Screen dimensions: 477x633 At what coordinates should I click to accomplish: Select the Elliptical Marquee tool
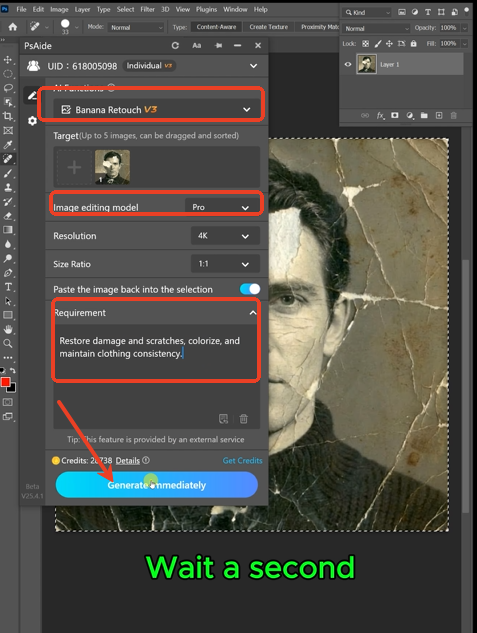[x=8, y=74]
